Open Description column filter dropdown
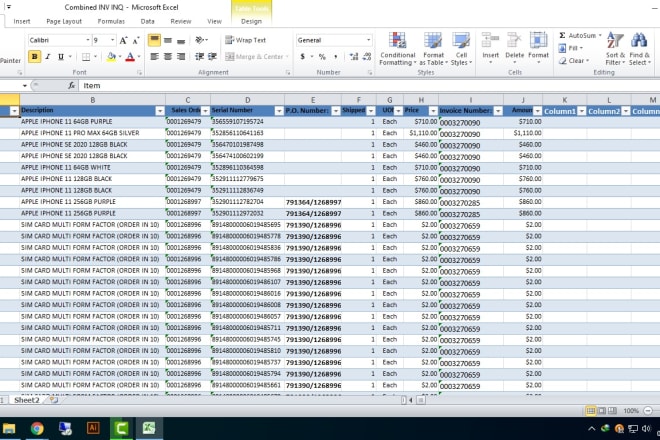 (x=160, y=111)
